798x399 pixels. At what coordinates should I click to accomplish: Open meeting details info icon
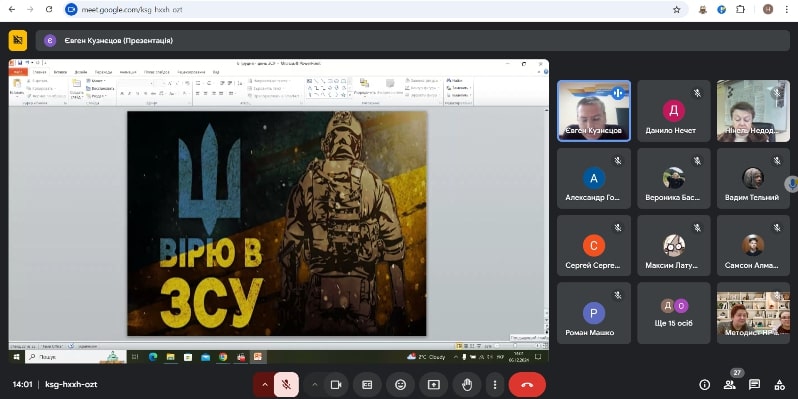(x=705, y=385)
